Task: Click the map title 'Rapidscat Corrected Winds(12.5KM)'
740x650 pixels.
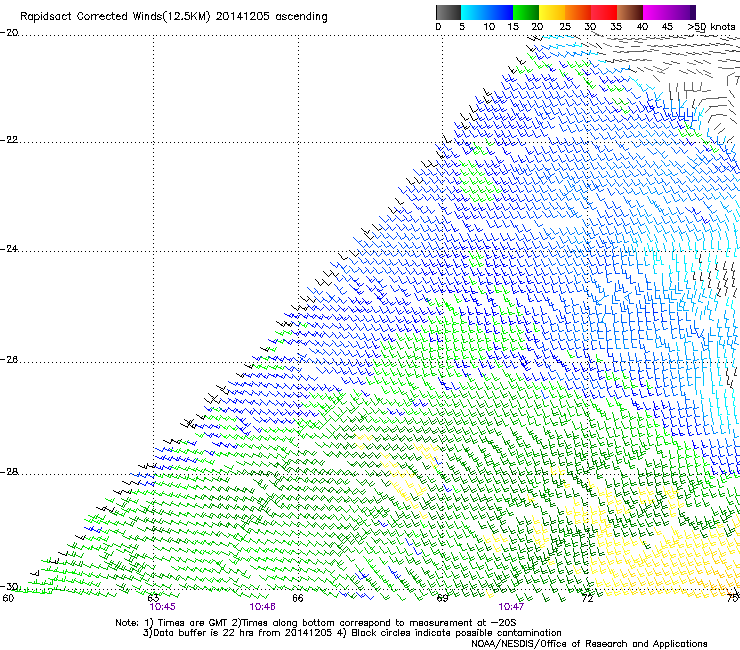Action: click(115, 17)
